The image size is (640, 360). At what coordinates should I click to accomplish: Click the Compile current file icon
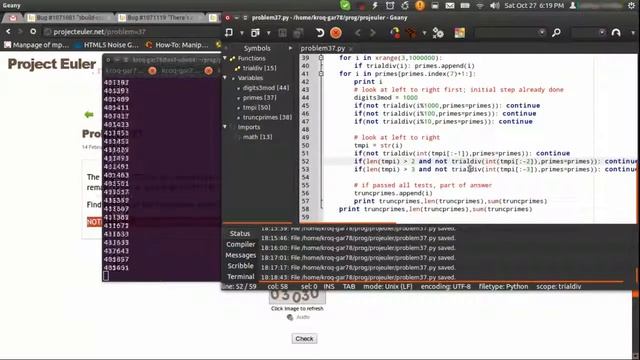(395, 33)
